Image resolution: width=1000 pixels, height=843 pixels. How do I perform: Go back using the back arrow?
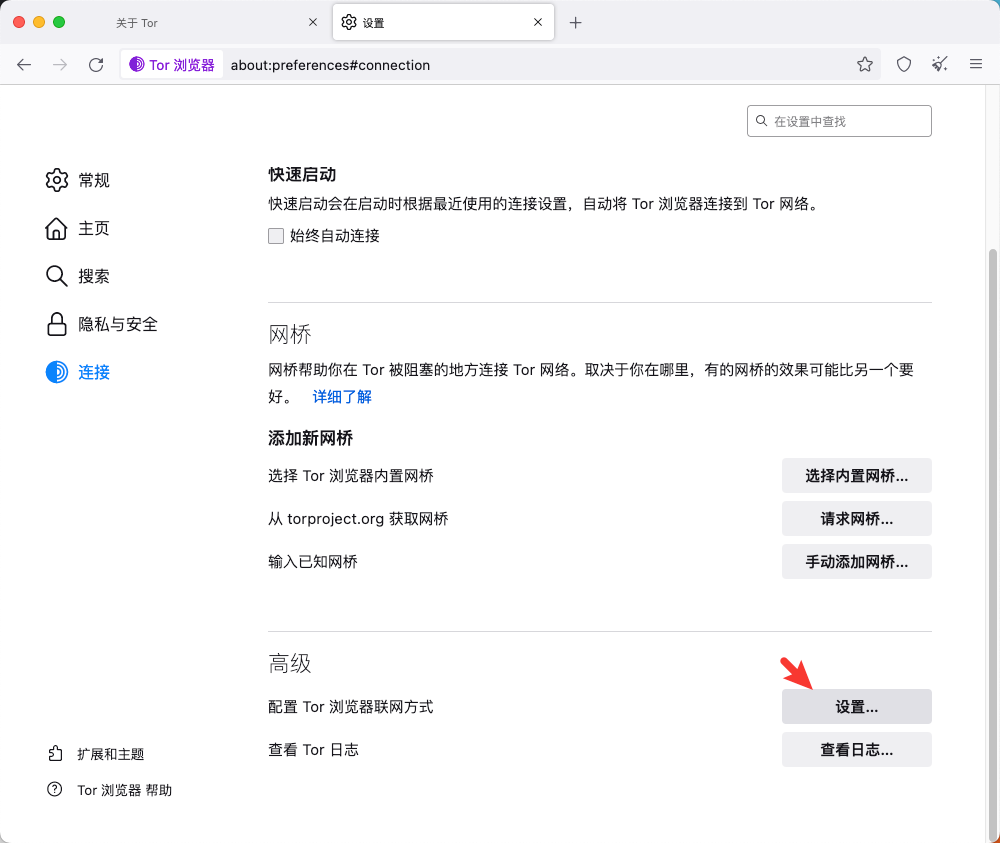coord(24,64)
